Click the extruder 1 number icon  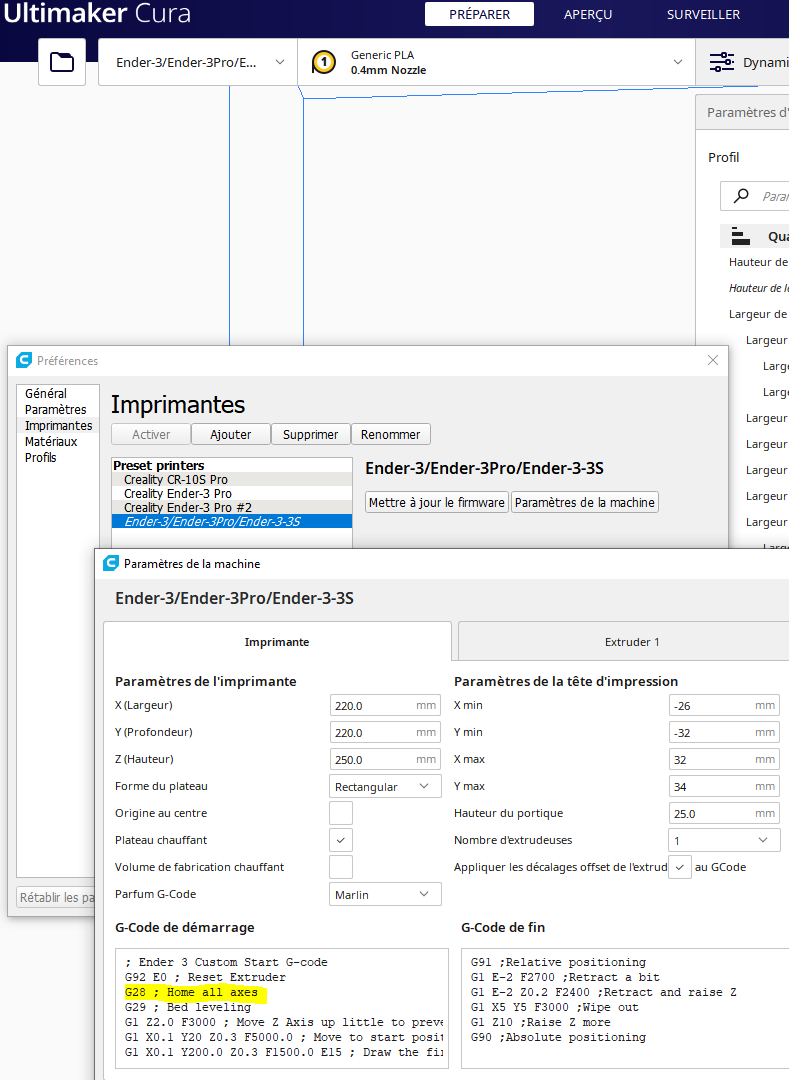[x=324, y=62]
